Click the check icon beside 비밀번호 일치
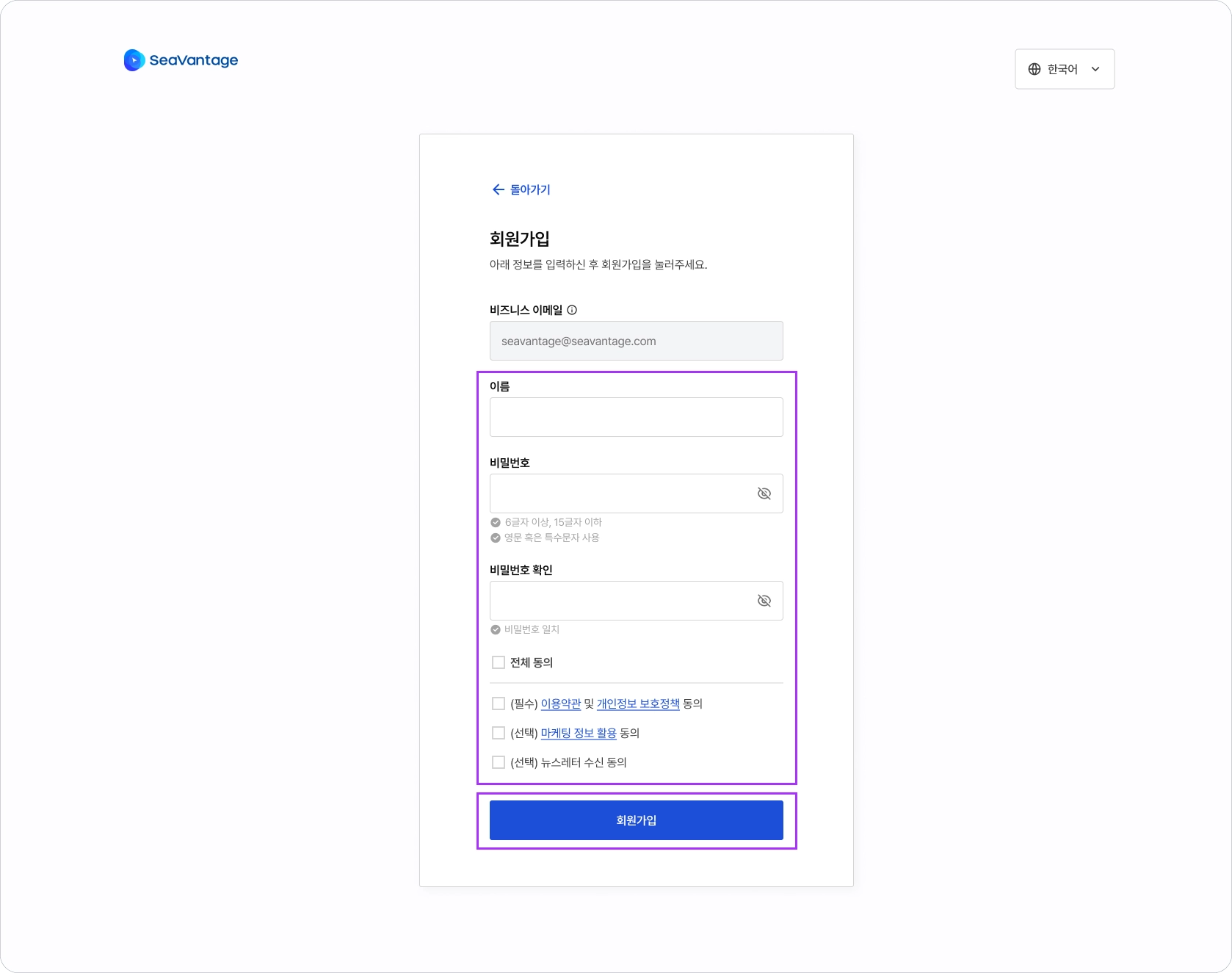The height and width of the screenshot is (973, 1232). tap(496, 629)
